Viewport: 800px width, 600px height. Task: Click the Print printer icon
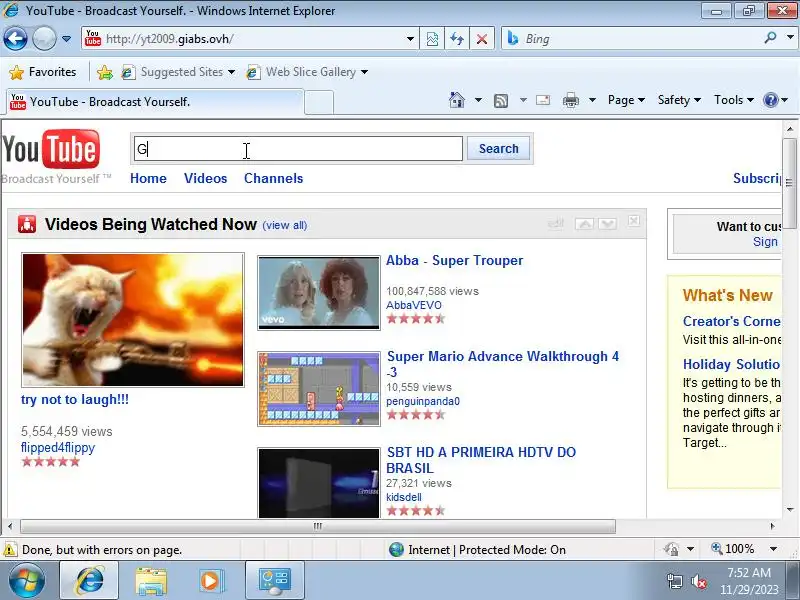tap(571, 100)
